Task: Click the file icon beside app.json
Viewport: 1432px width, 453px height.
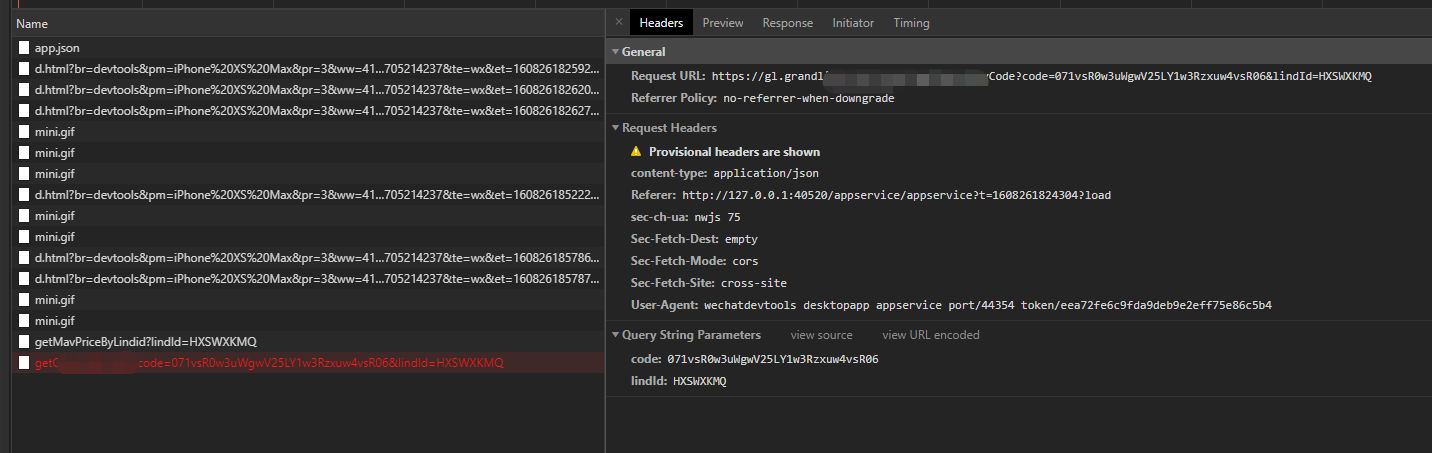Action: [x=23, y=48]
